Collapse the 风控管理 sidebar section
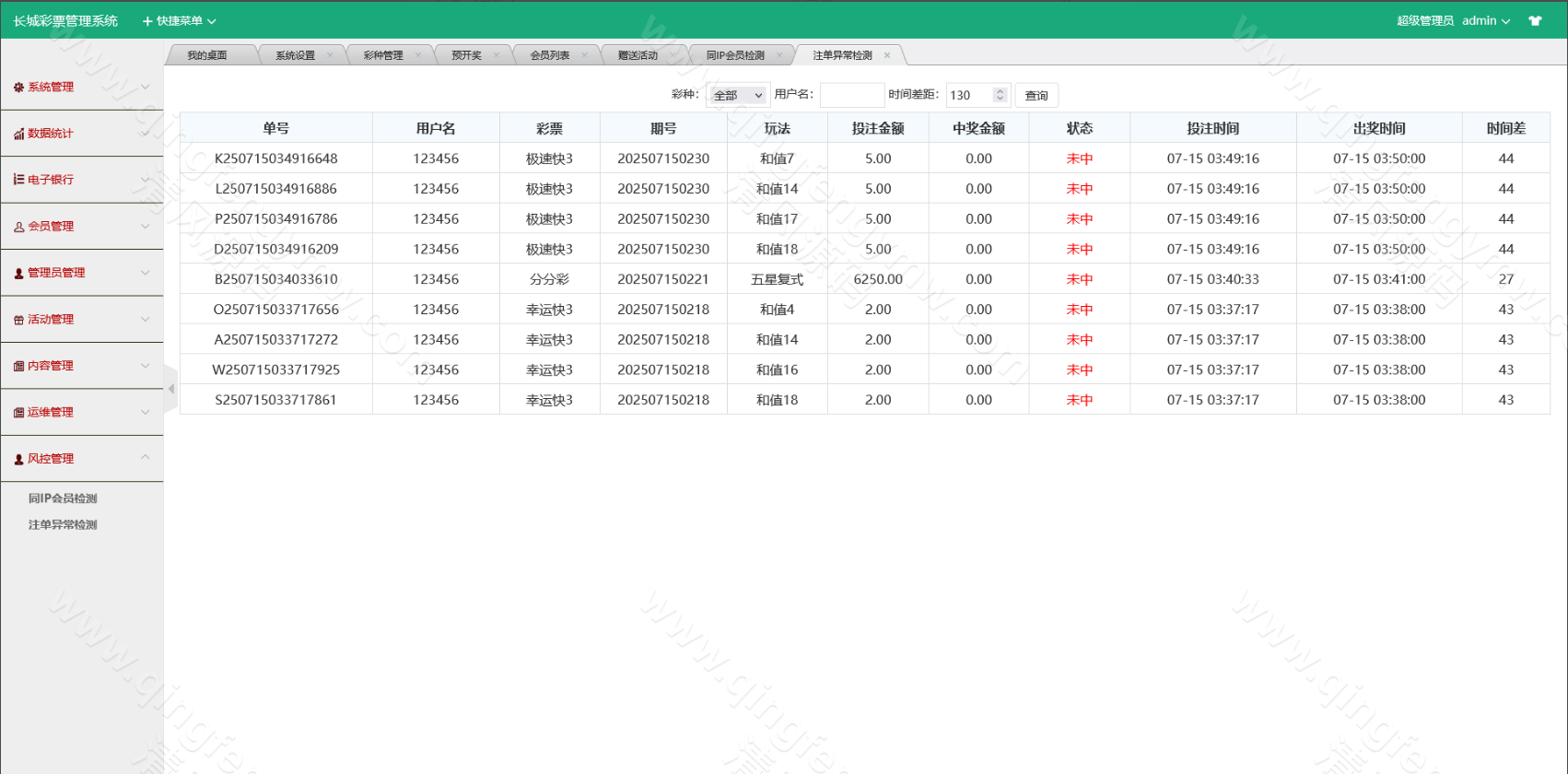Image resolution: width=1568 pixels, height=774 pixels. 145,458
